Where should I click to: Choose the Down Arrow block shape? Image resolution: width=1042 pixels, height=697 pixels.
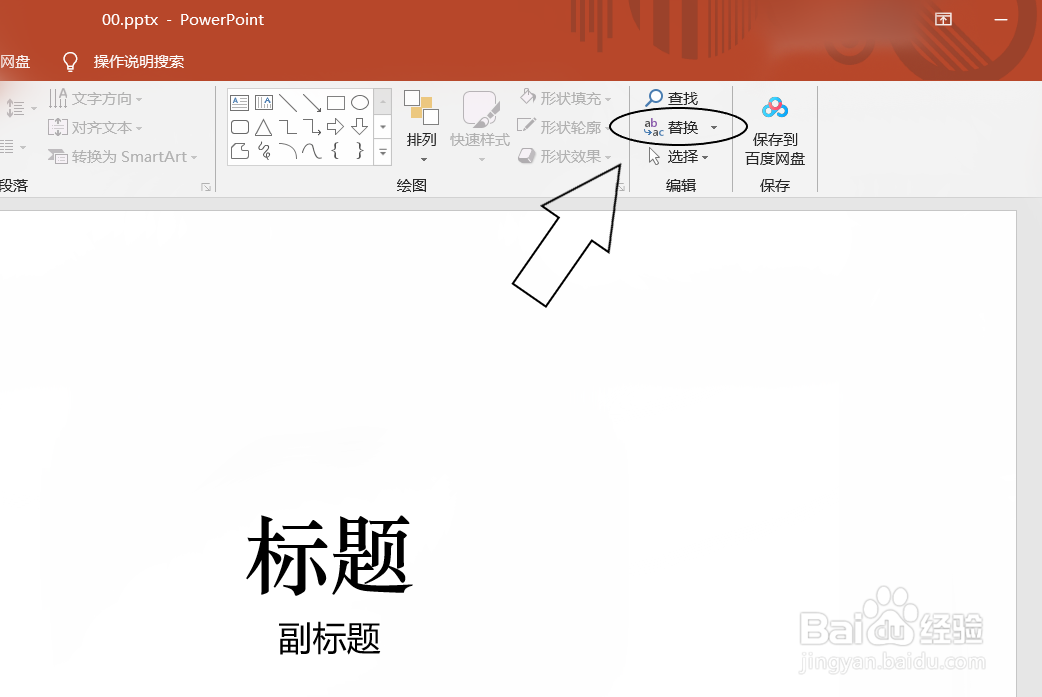[360, 127]
